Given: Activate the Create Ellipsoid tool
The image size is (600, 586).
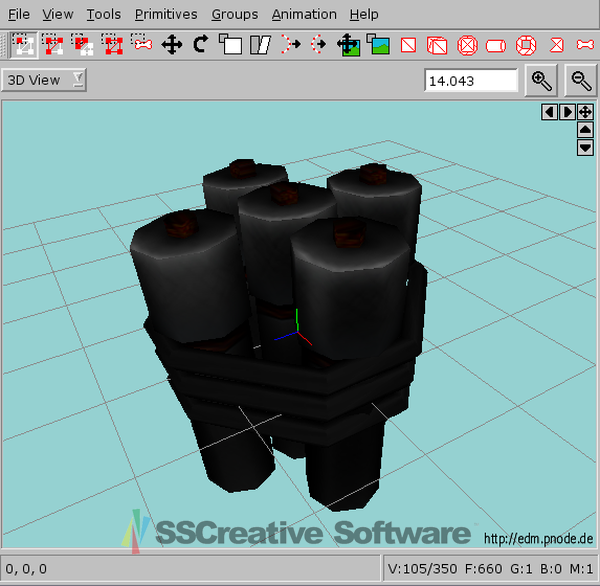Looking at the screenshot, I should pyautogui.click(x=467, y=45).
